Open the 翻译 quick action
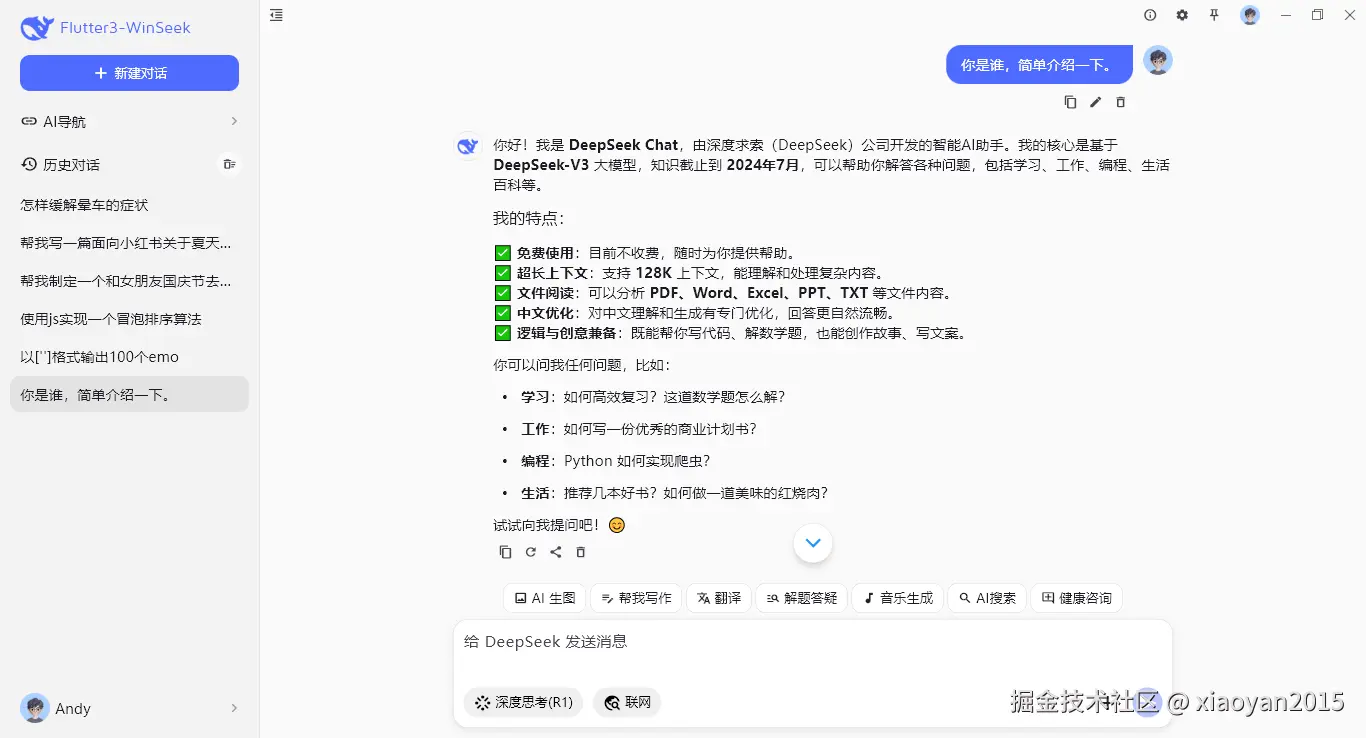This screenshot has height=738, width=1366. tap(718, 597)
